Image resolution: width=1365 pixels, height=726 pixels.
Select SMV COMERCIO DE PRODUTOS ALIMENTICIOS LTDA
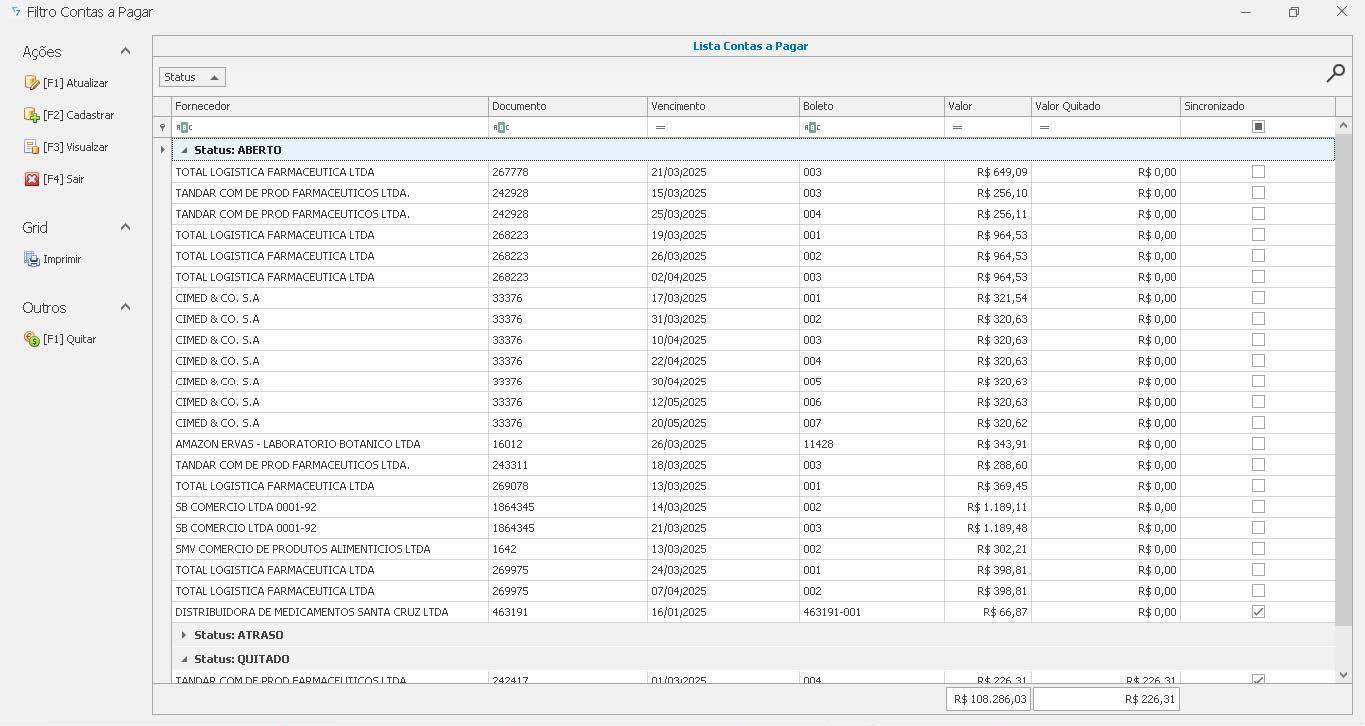pos(753,549)
